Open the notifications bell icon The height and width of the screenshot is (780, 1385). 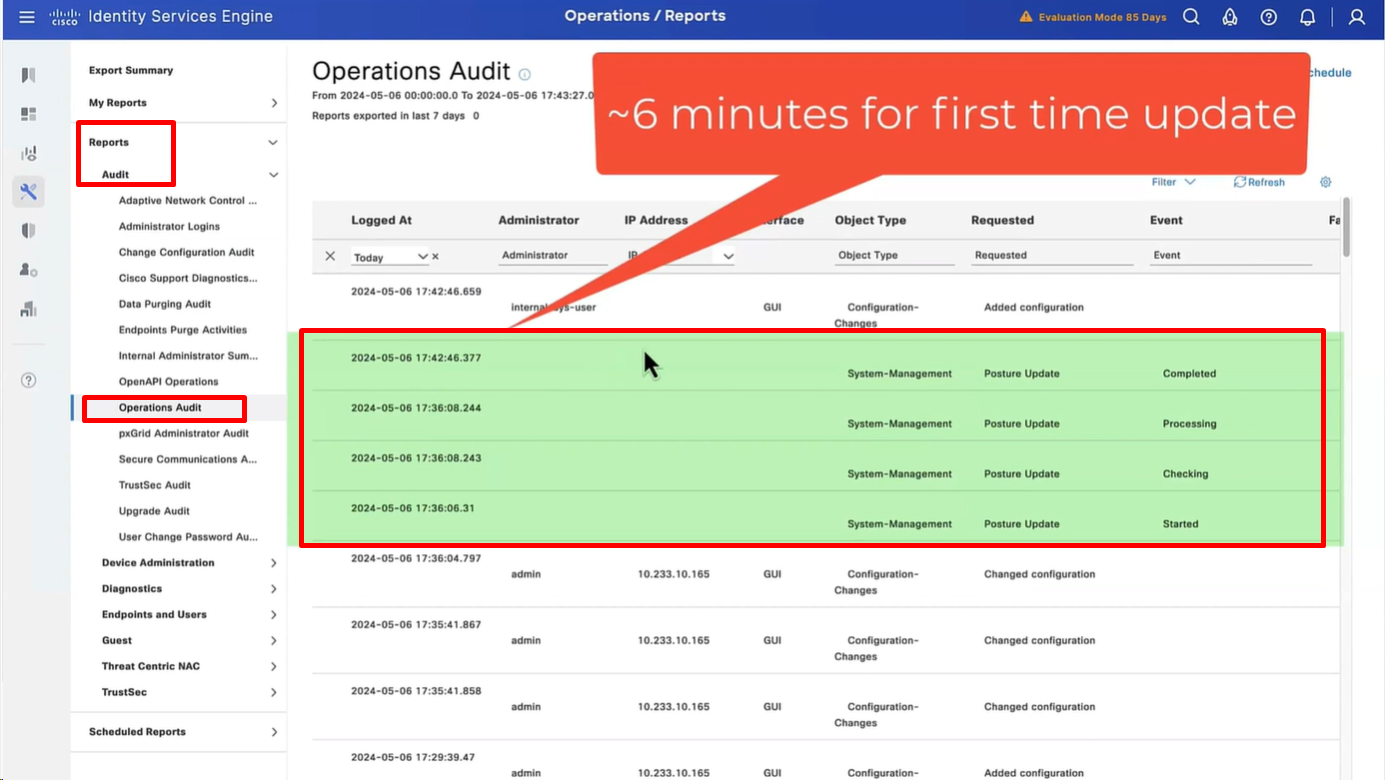click(1307, 17)
